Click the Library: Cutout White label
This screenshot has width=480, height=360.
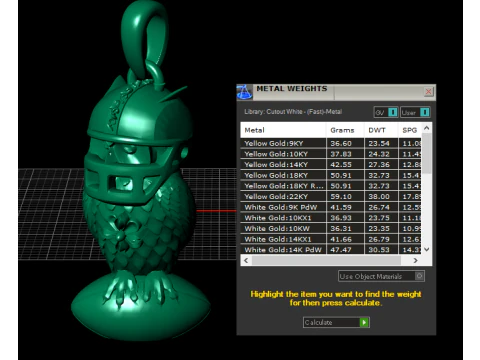point(293,112)
